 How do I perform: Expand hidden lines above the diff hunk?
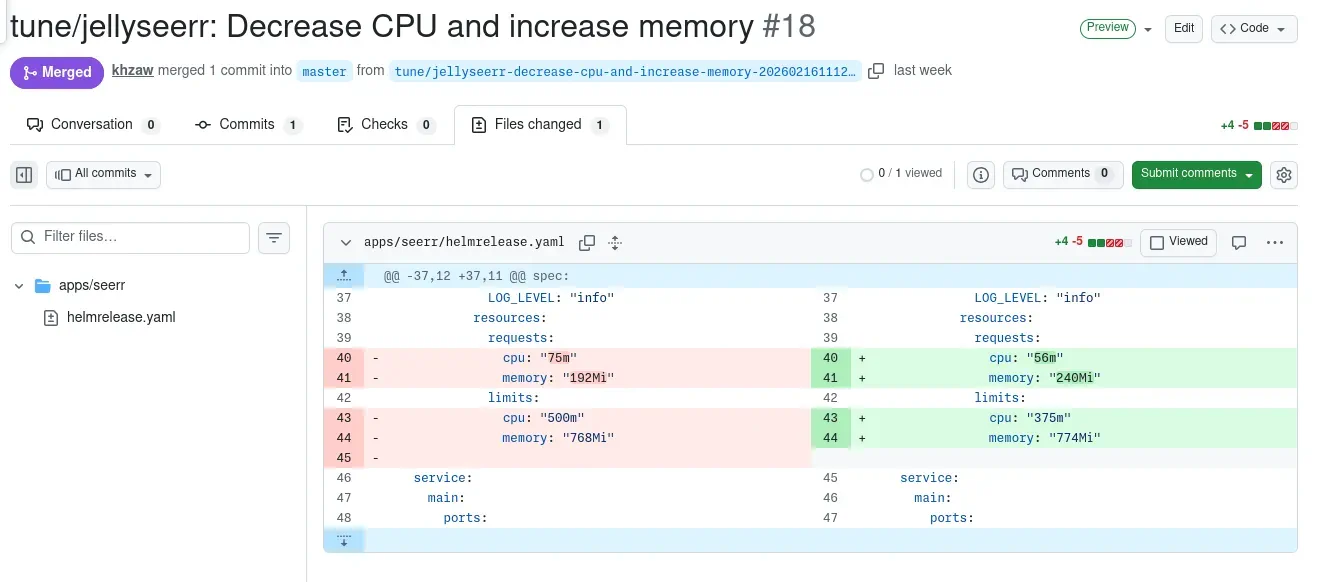(x=344, y=275)
